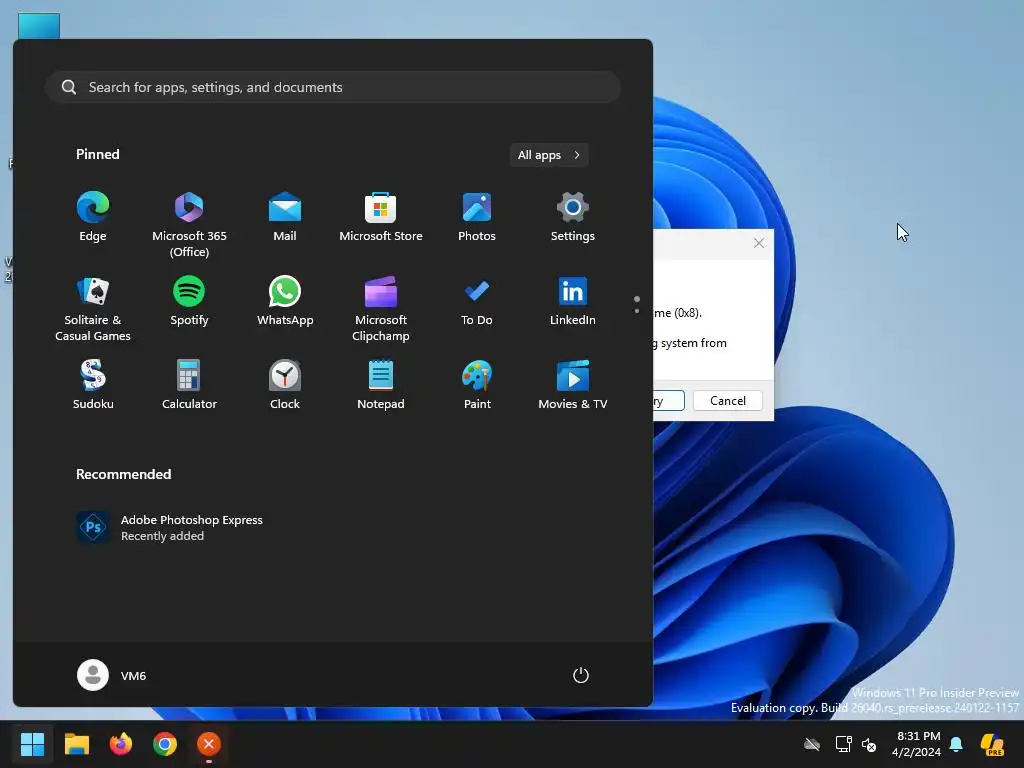
Task: Open the Clock app
Action: (285, 385)
